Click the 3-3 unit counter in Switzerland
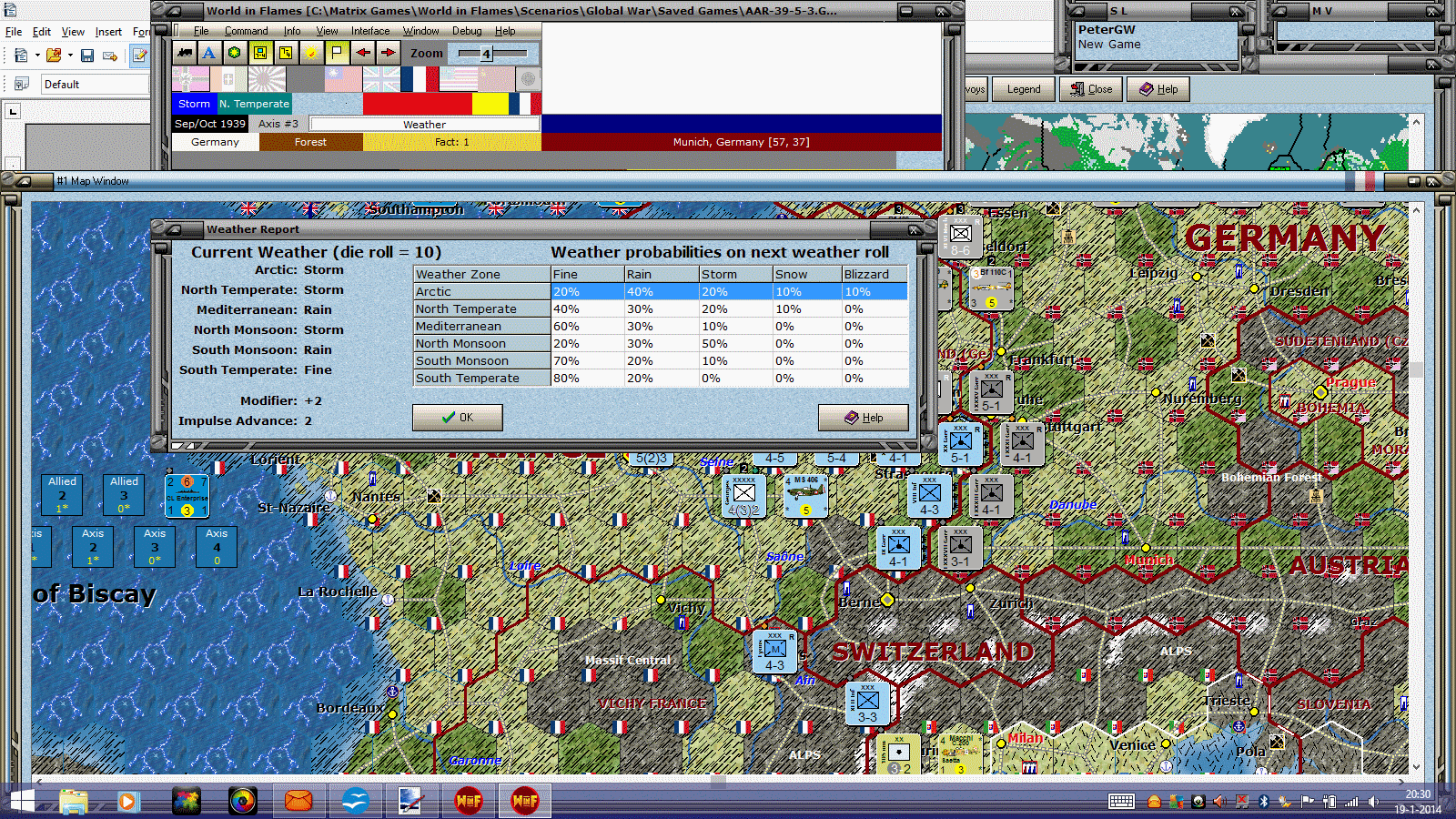The height and width of the screenshot is (819, 1456). click(x=867, y=703)
